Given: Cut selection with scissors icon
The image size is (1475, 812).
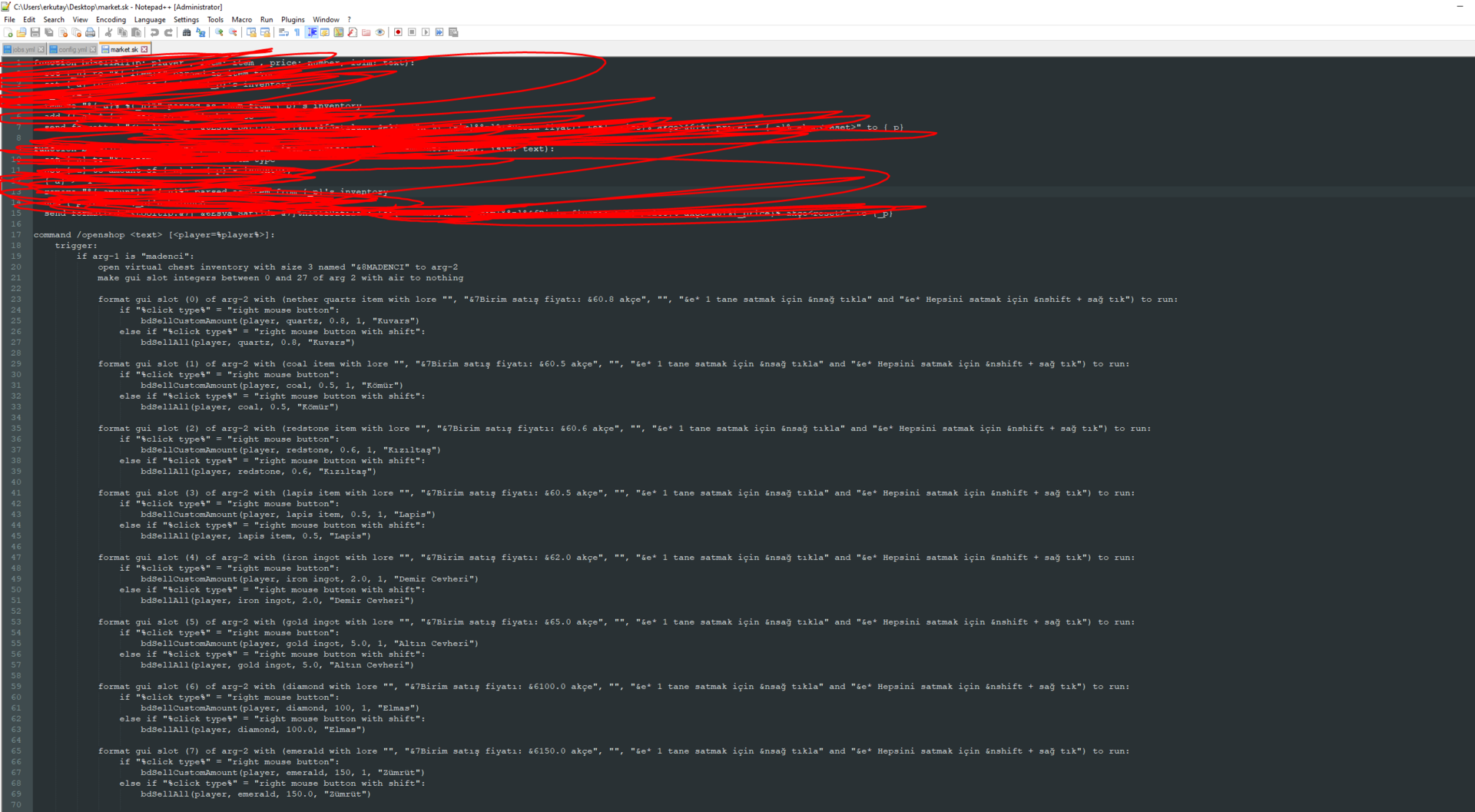Looking at the screenshot, I should 108,32.
